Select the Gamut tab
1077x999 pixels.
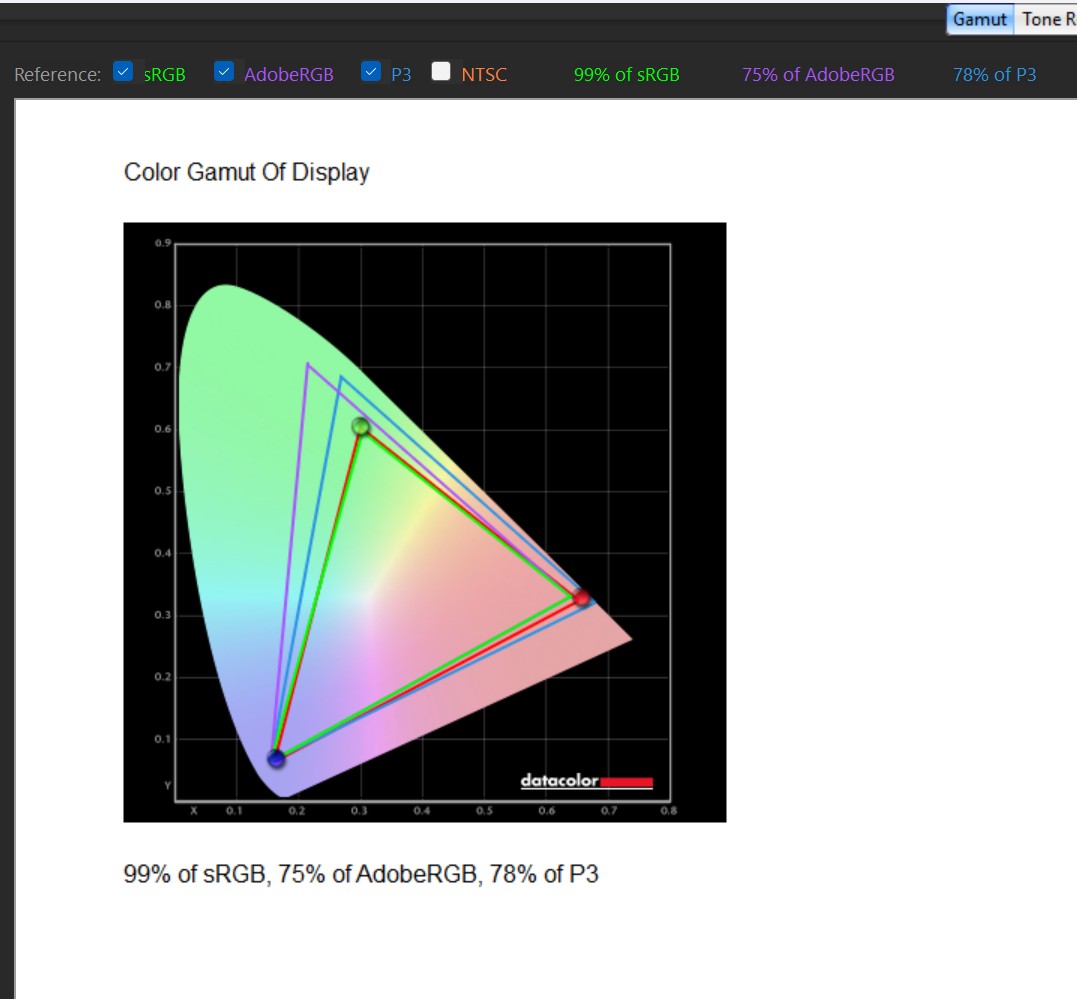pyautogui.click(x=980, y=19)
